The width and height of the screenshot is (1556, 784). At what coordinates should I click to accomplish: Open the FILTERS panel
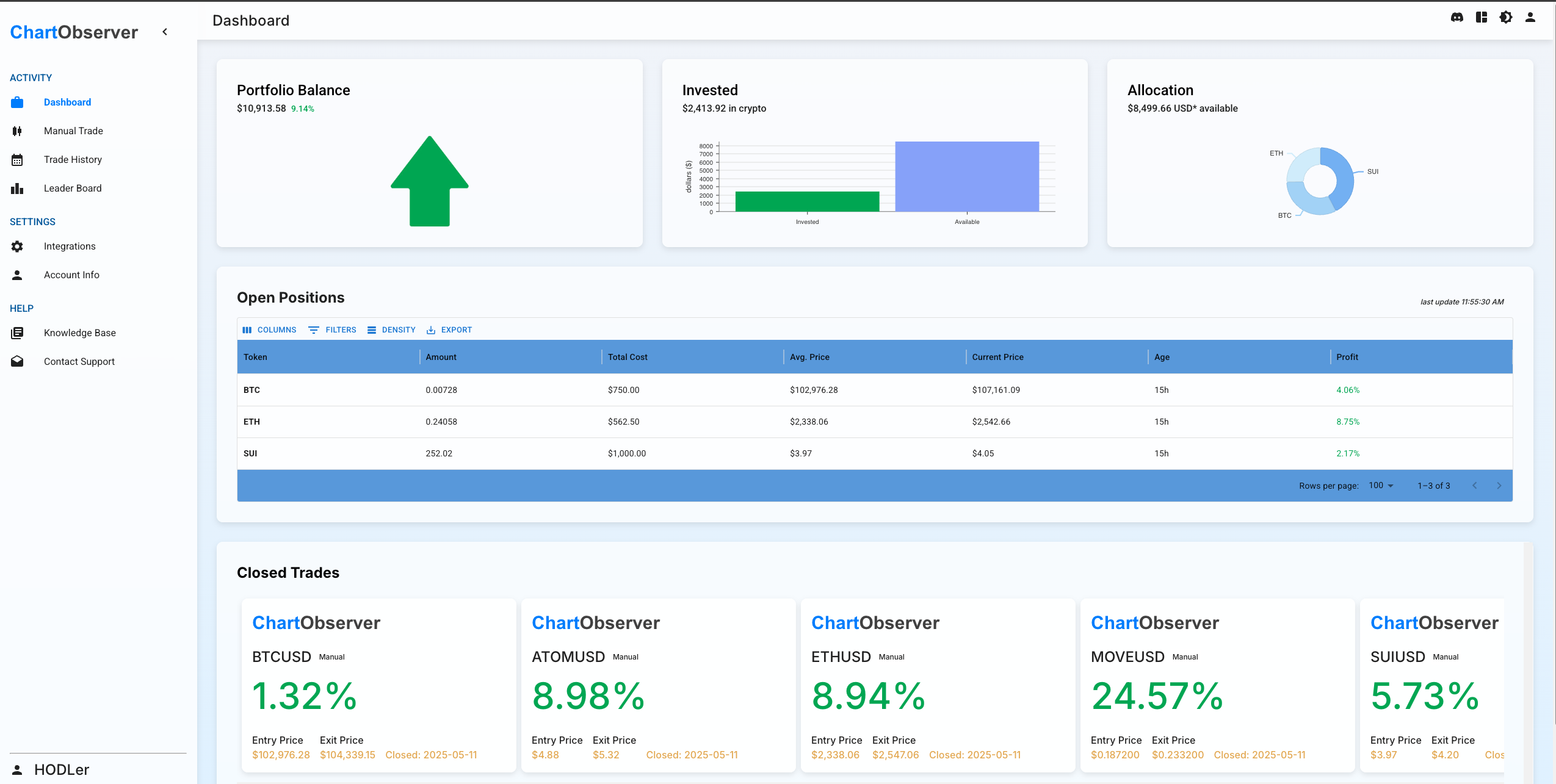pyautogui.click(x=332, y=330)
